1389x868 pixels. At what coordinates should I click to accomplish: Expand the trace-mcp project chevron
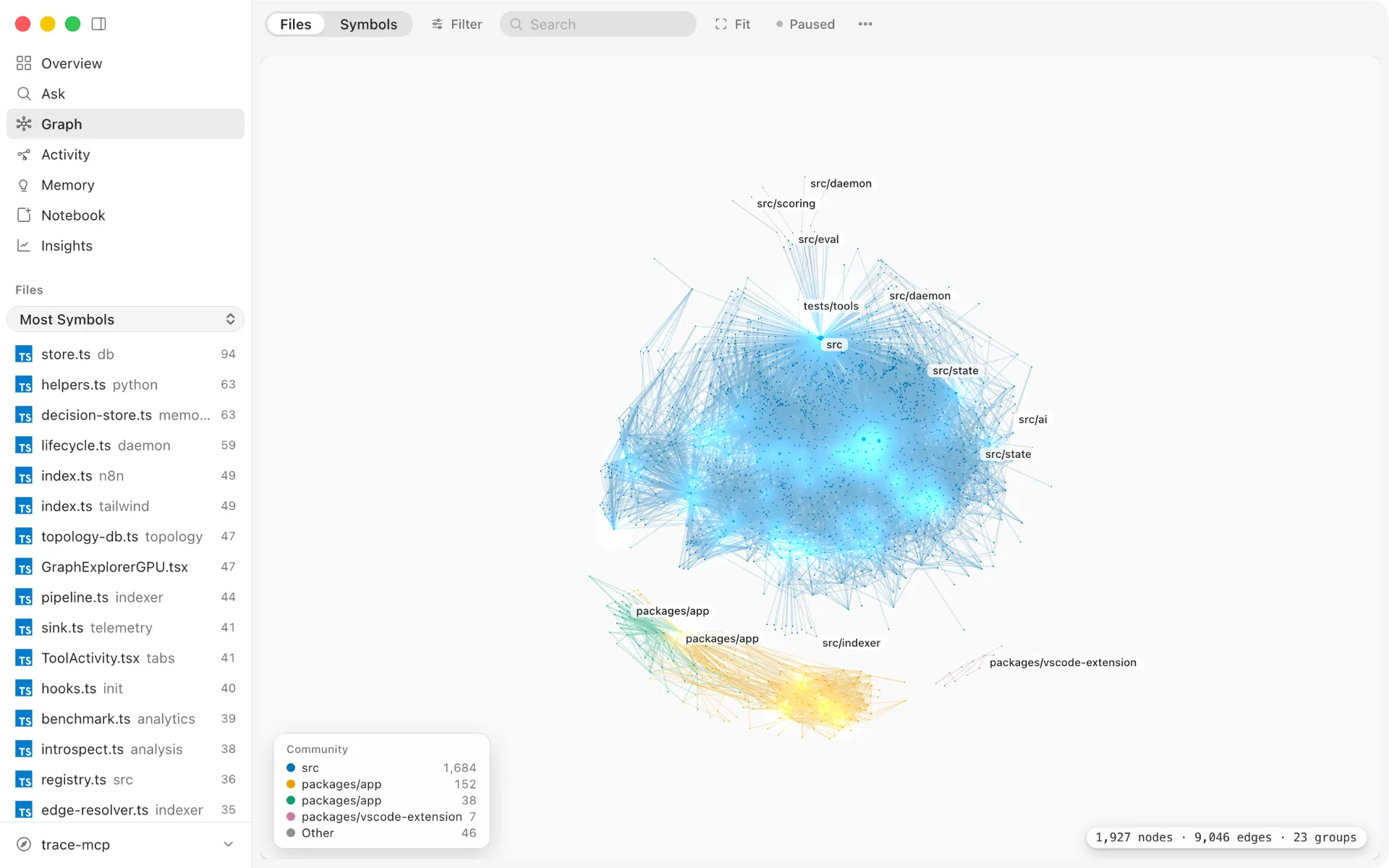(x=229, y=844)
